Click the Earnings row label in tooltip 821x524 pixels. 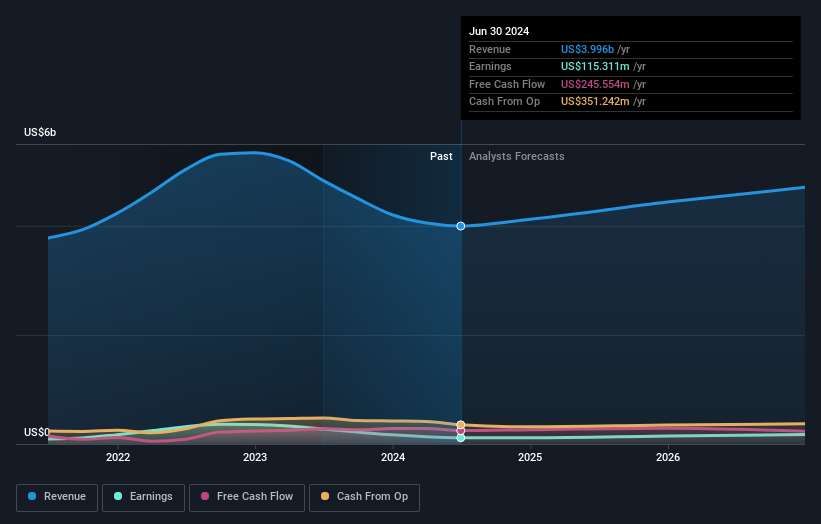490,66
